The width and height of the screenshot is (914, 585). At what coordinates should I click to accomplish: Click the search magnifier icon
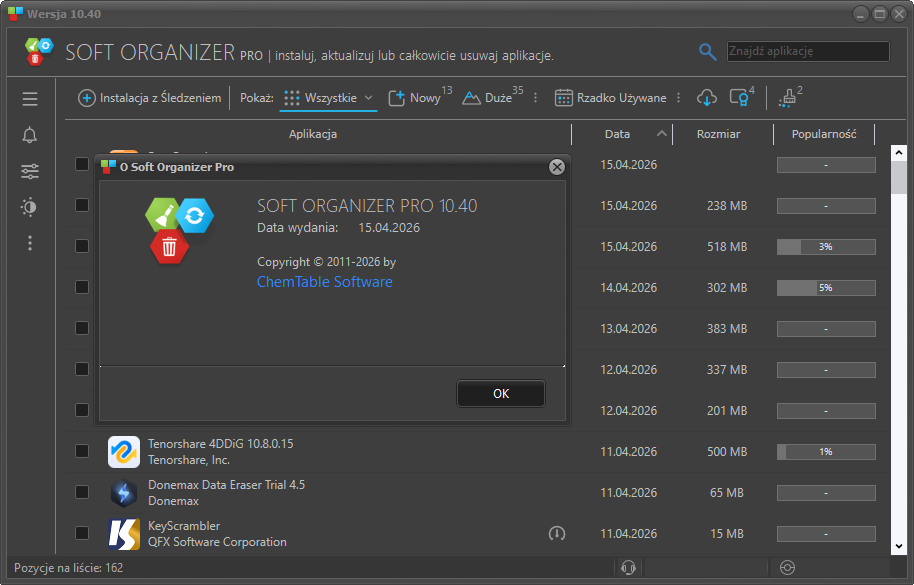[x=707, y=51]
